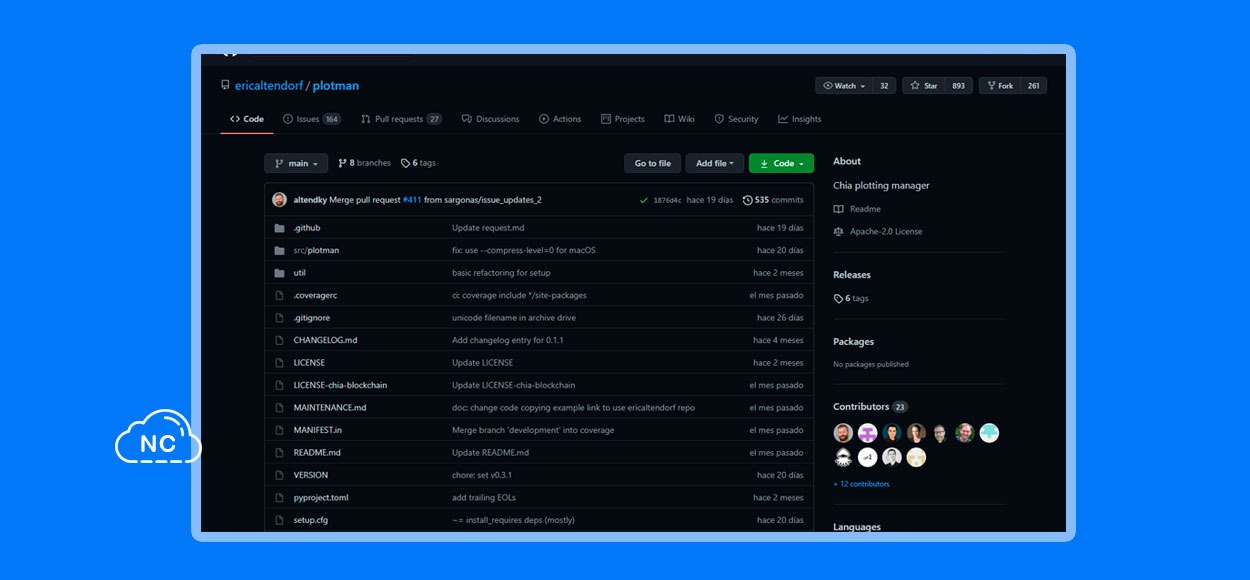Open the src/plotman folder
Screen dimensions: 1250x580
[316, 250]
